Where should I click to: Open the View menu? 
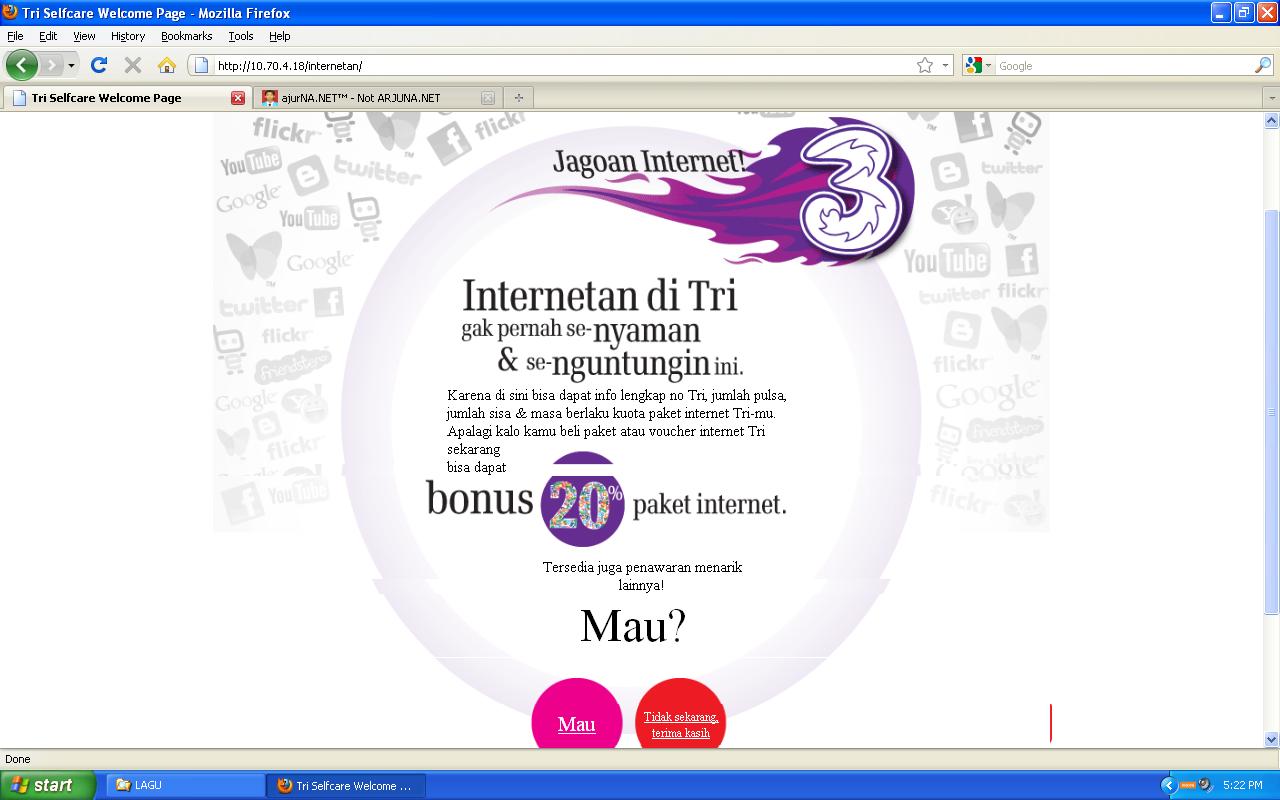84,36
